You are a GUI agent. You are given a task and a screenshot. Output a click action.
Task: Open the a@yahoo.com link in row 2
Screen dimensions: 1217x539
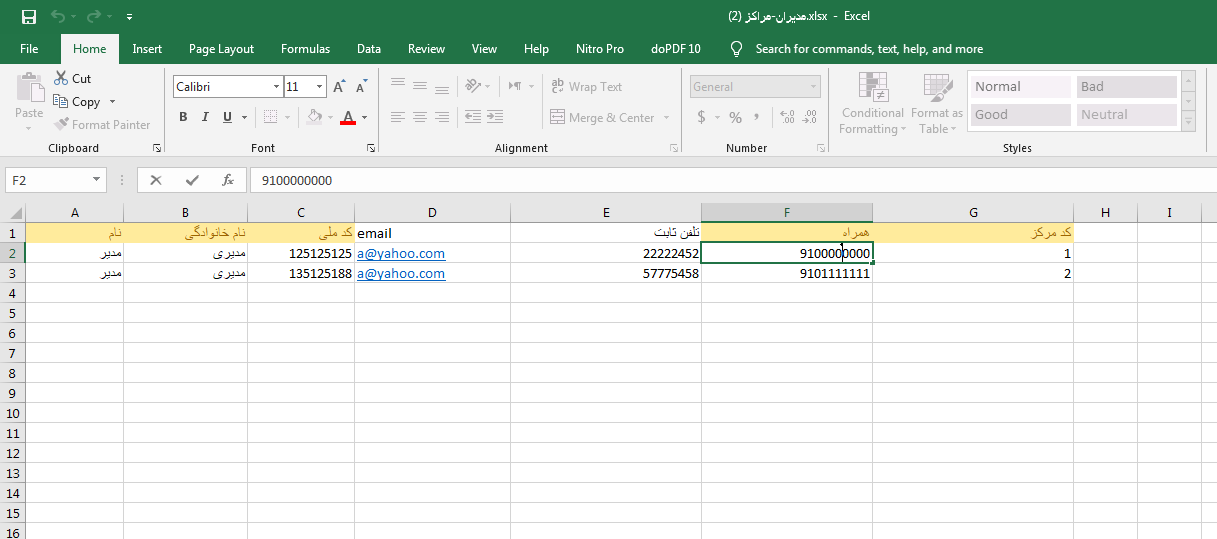401,253
